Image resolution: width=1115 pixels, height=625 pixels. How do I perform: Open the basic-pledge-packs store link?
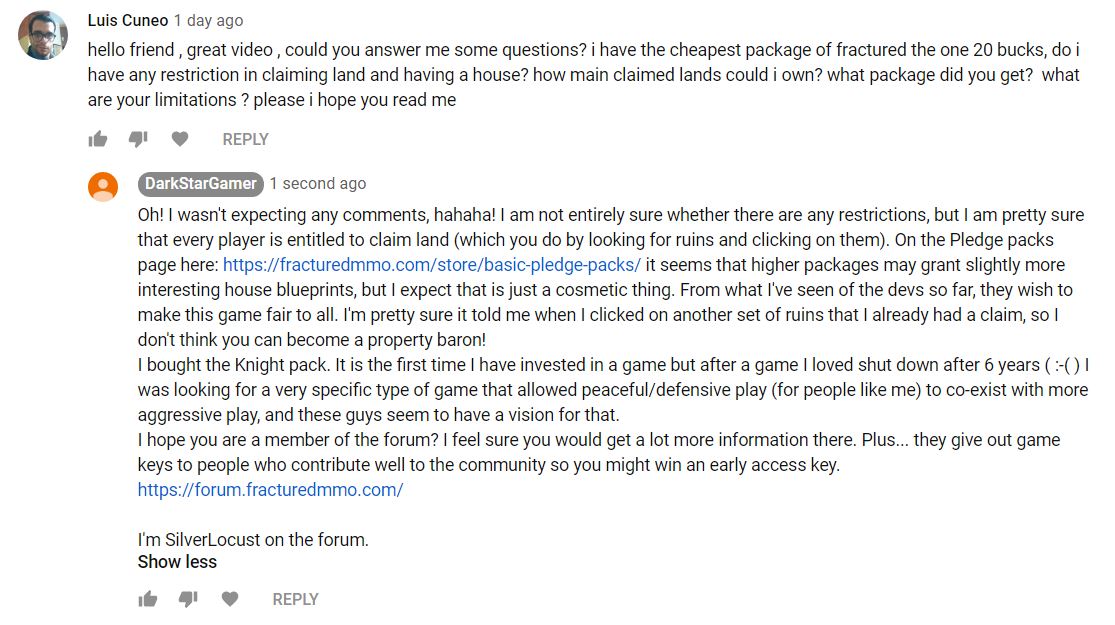tap(431, 265)
